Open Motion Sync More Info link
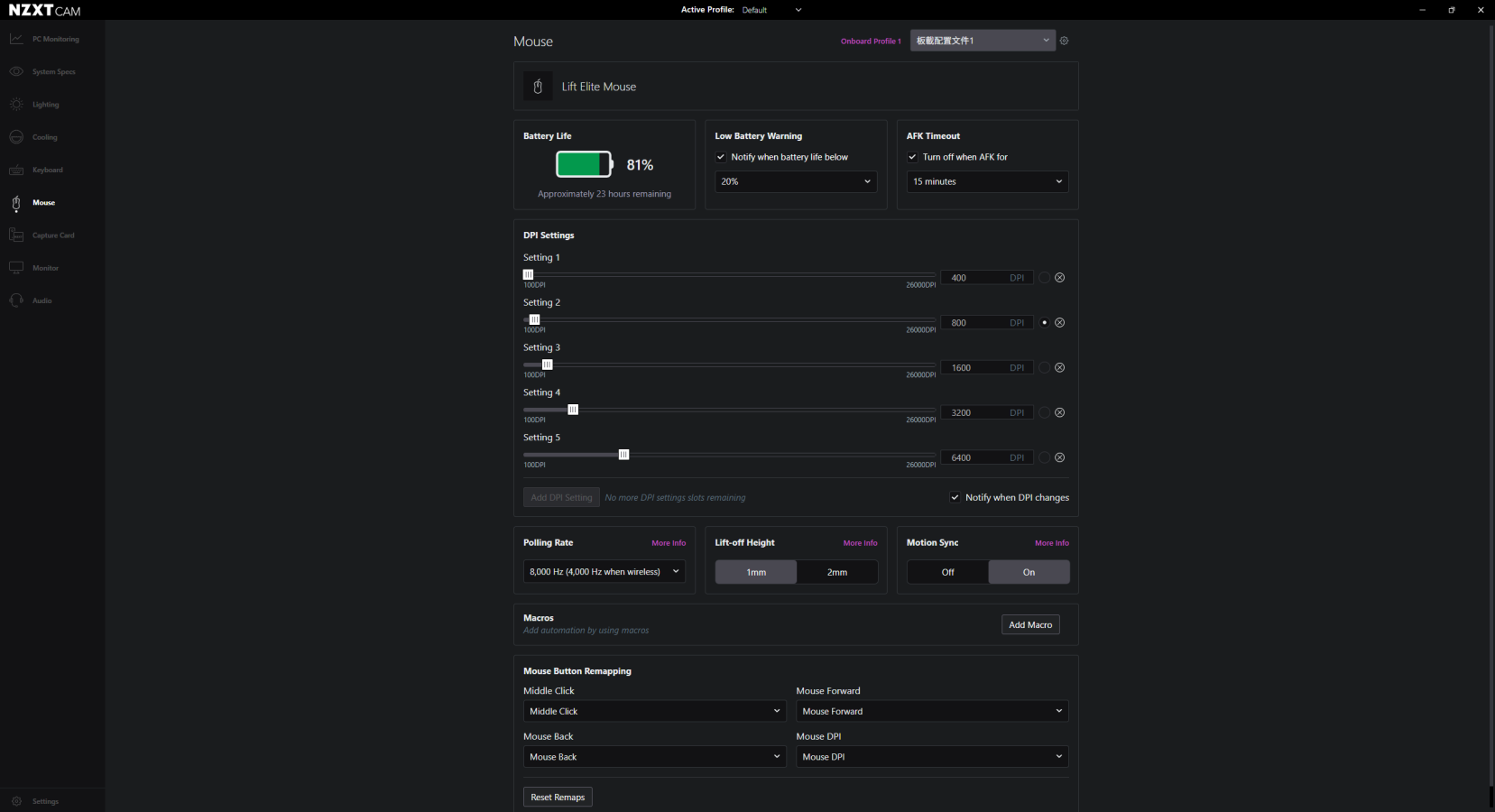Screen dimensions: 1495x812 (x=1052, y=543)
